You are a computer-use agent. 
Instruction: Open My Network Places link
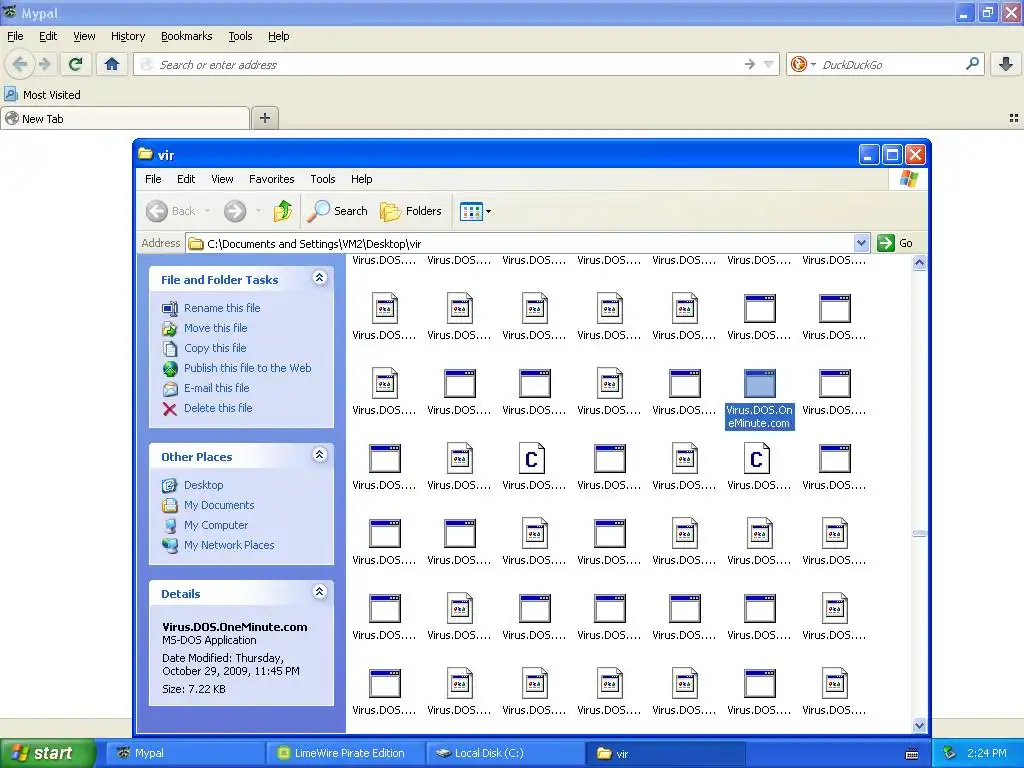(229, 545)
